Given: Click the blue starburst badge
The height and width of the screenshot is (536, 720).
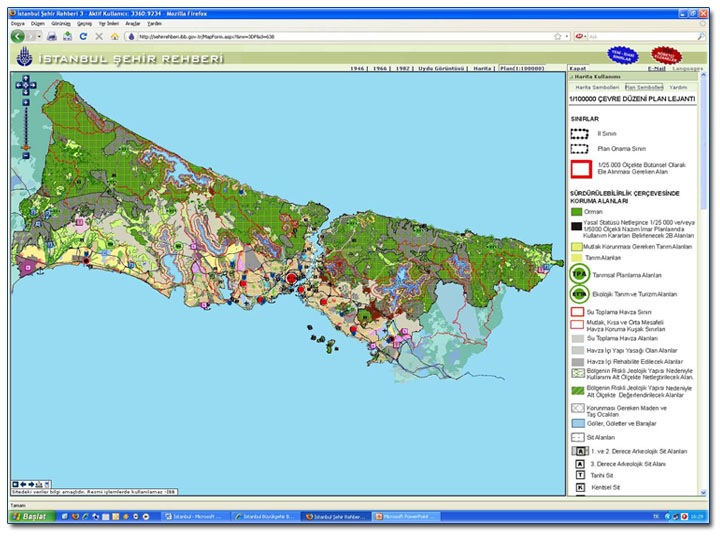Looking at the screenshot, I should tap(622, 56).
